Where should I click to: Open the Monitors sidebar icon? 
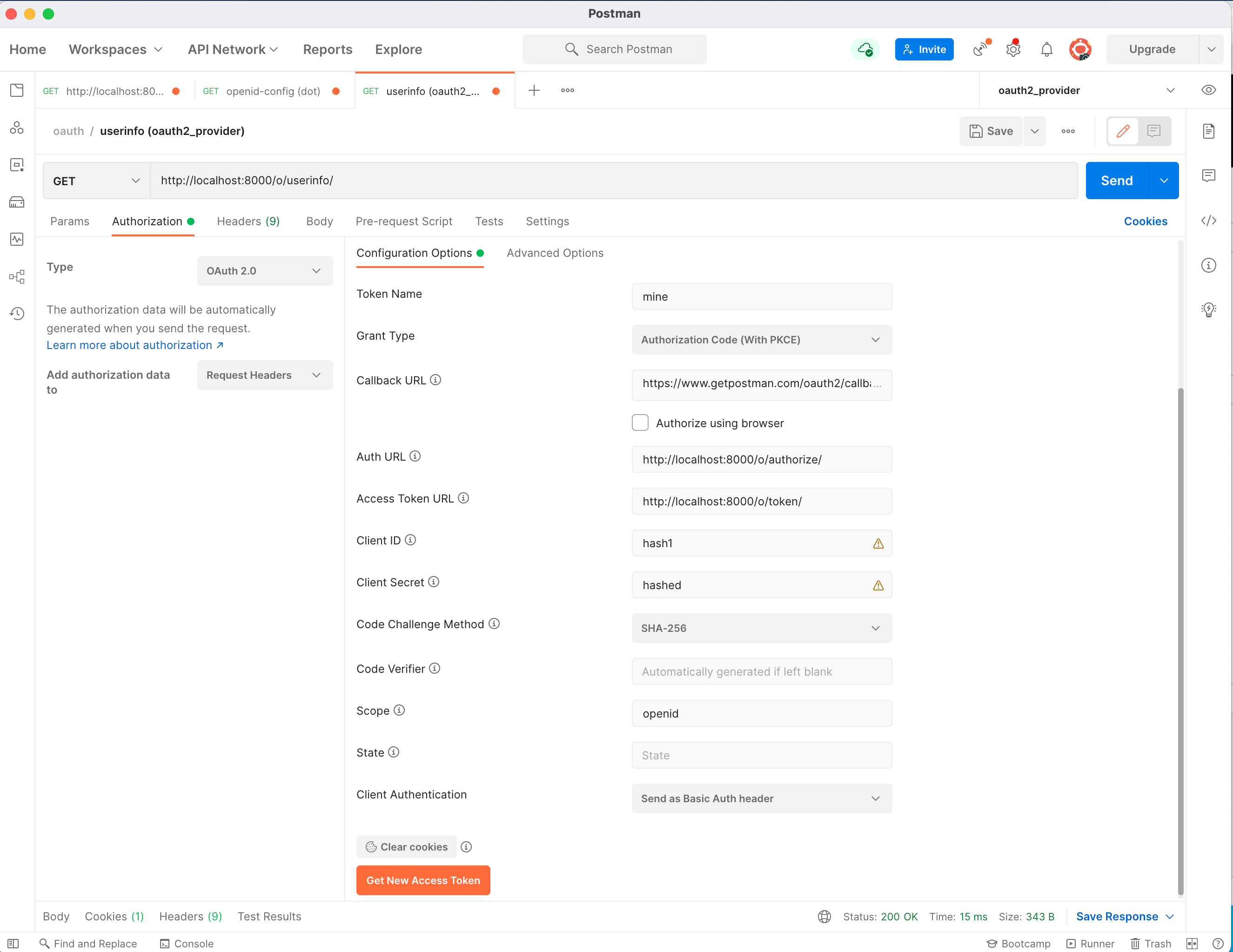click(x=17, y=240)
